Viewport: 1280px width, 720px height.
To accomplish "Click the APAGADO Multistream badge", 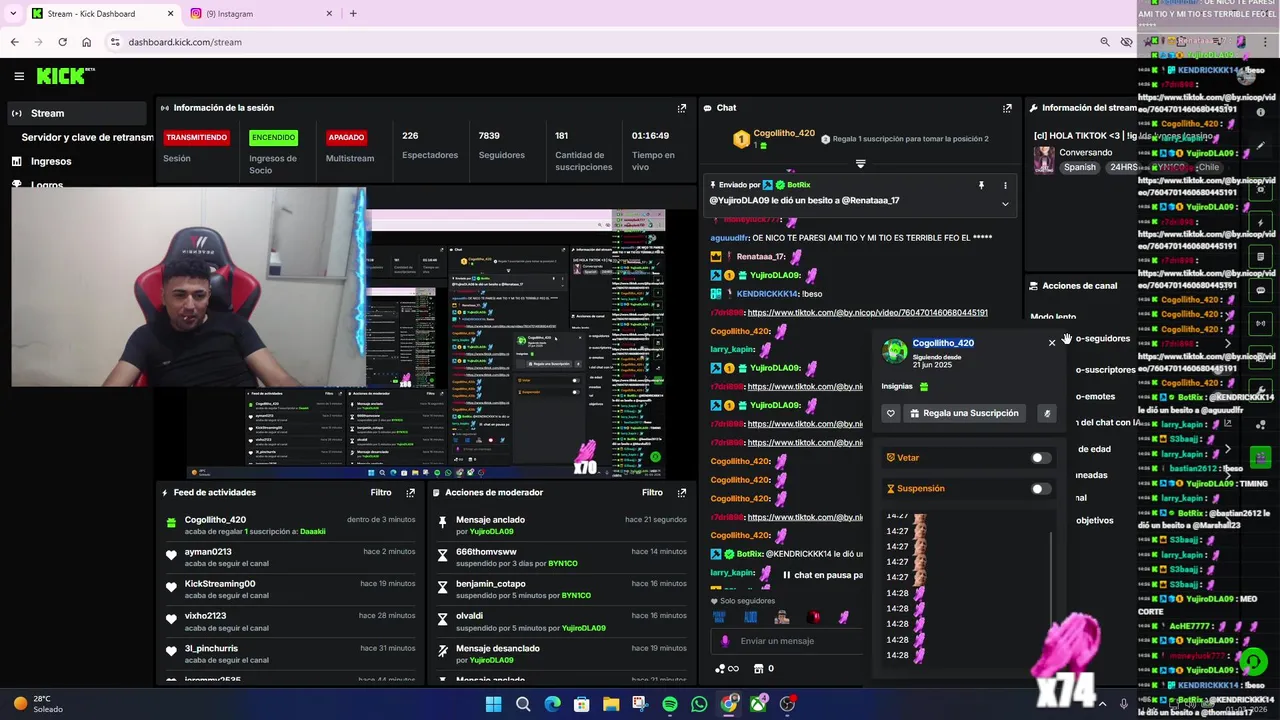I will pos(346,137).
